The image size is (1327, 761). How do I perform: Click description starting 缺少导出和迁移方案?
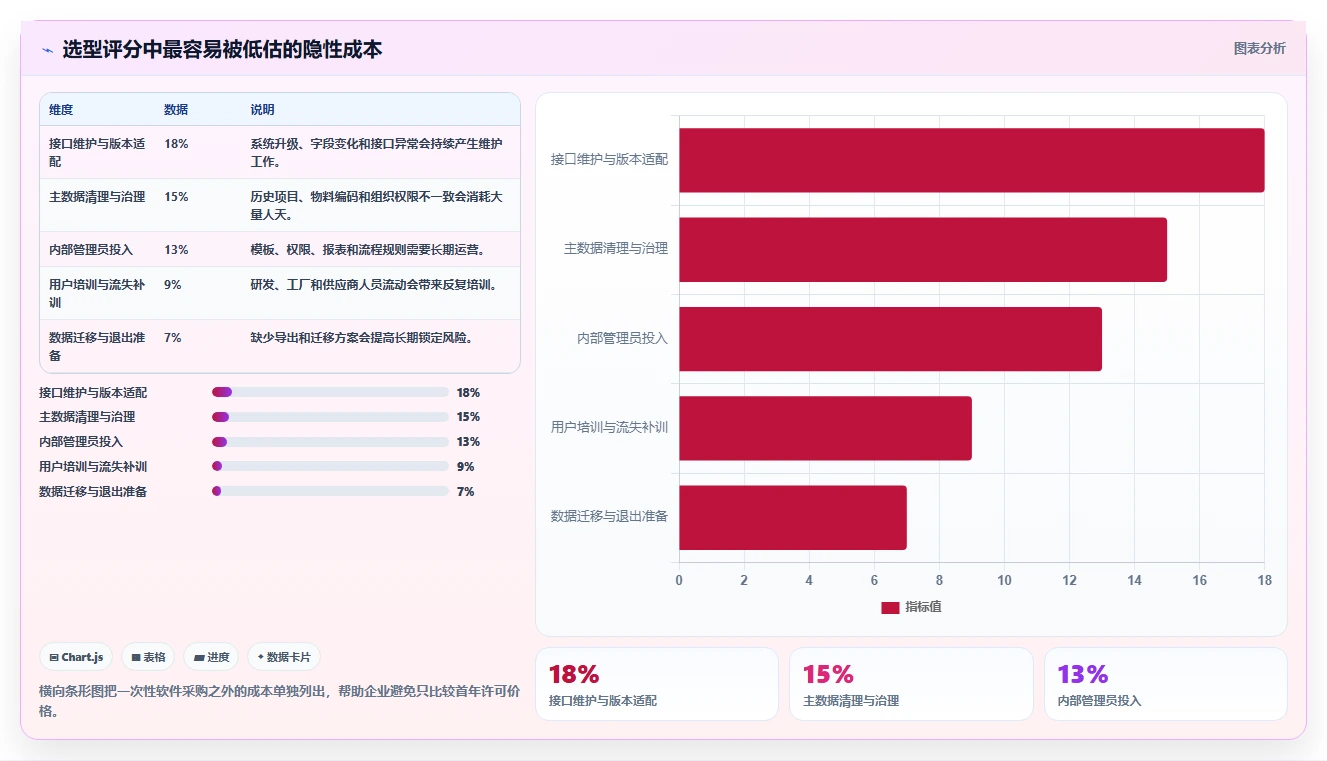point(362,338)
